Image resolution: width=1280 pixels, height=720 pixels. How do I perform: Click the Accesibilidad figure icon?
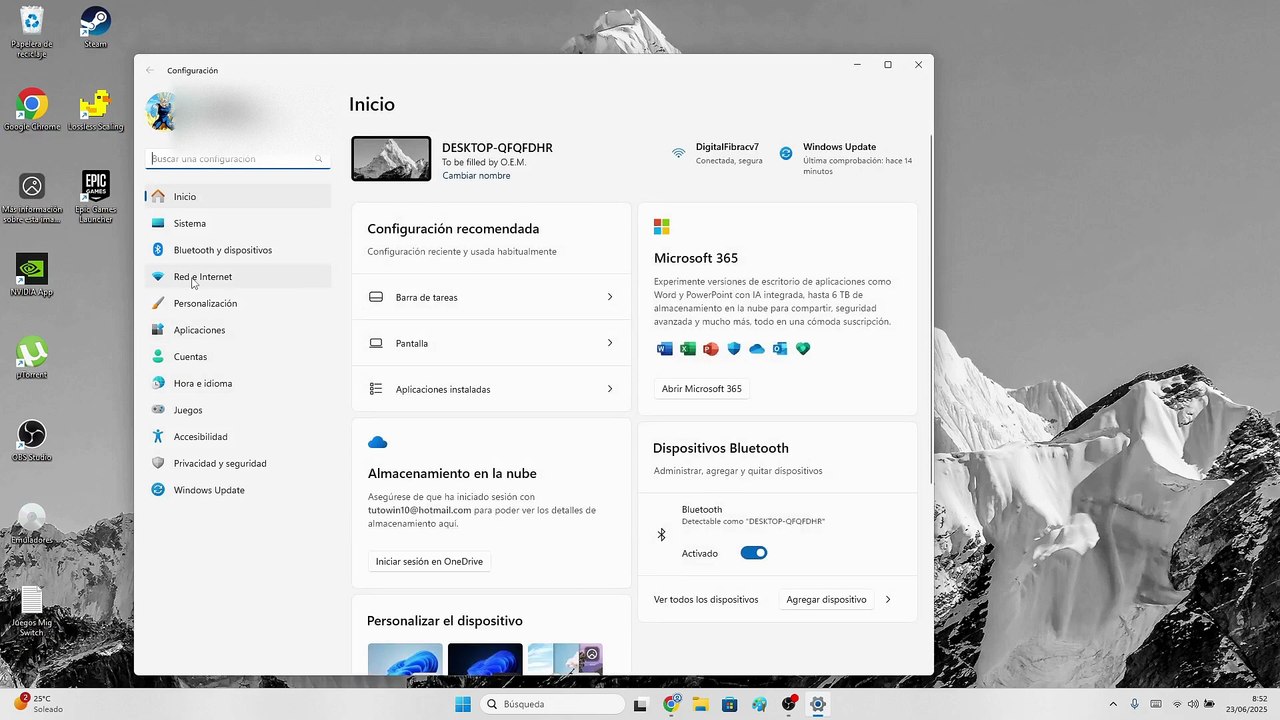(x=158, y=436)
